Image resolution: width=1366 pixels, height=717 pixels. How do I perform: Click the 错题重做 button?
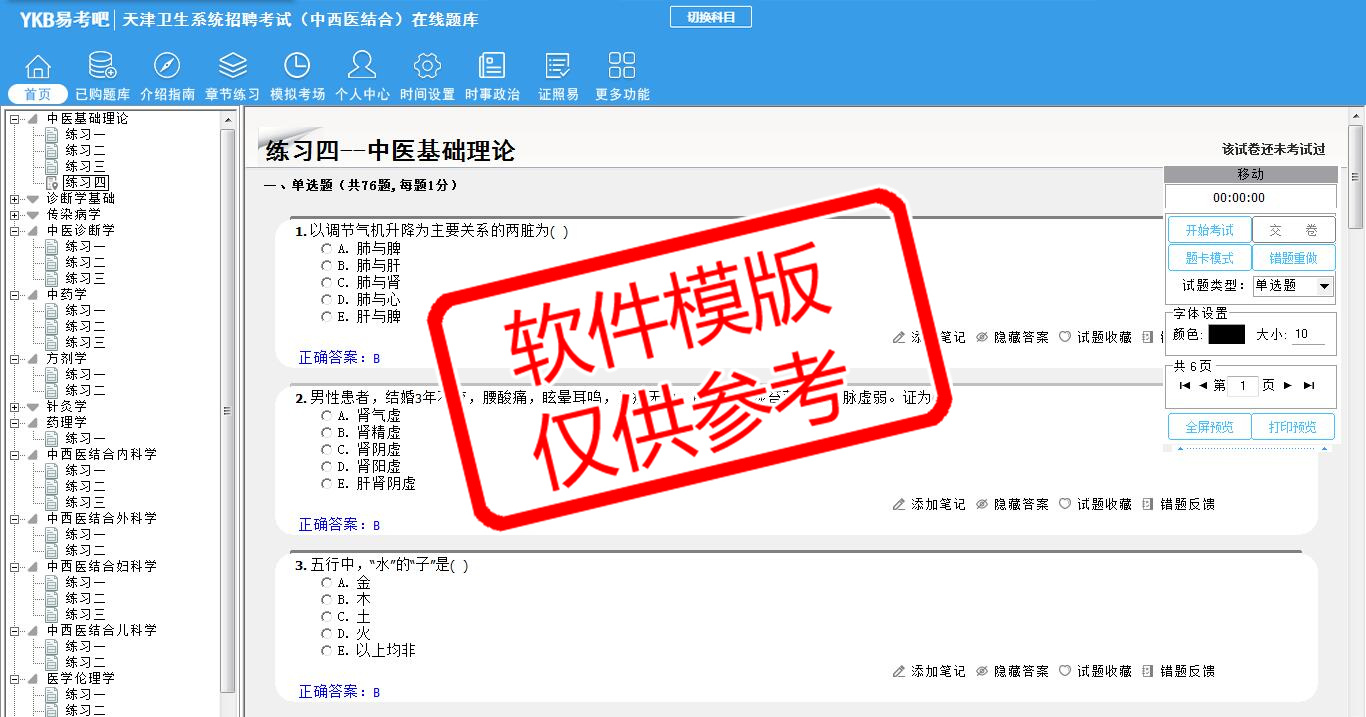click(x=1293, y=258)
